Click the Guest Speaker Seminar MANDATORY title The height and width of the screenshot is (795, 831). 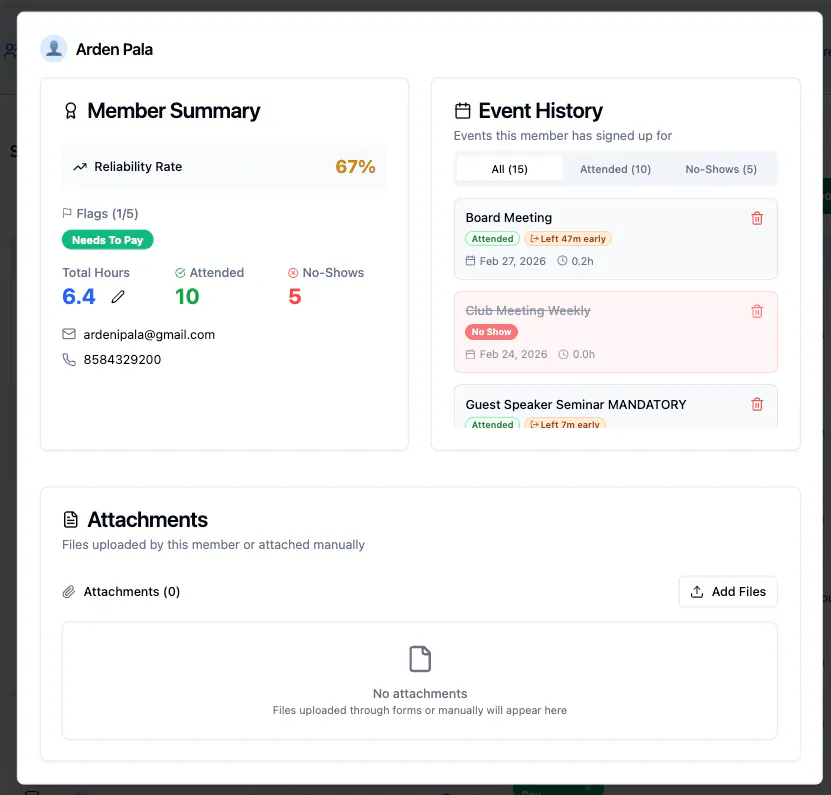[x=576, y=404]
